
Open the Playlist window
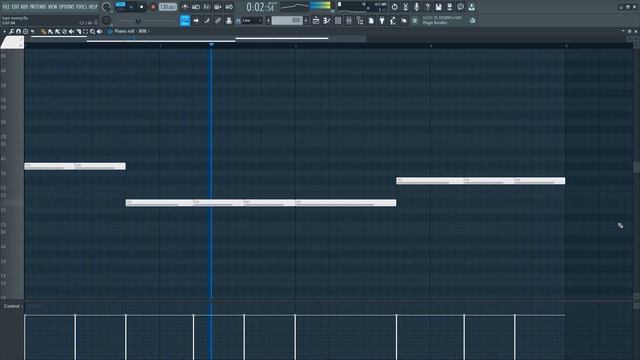pyautogui.click(x=316, y=20)
